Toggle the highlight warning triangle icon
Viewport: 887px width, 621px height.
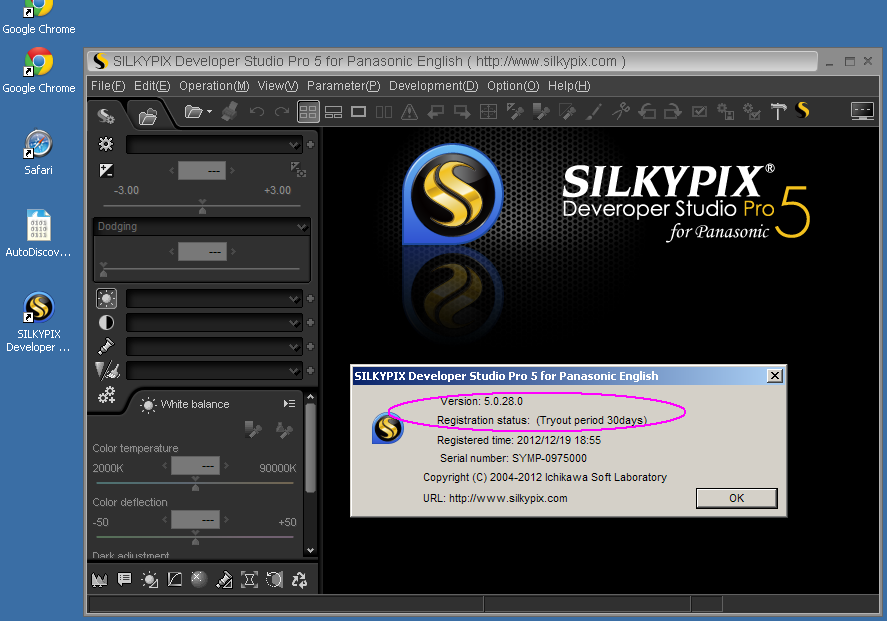pyautogui.click(x=409, y=112)
